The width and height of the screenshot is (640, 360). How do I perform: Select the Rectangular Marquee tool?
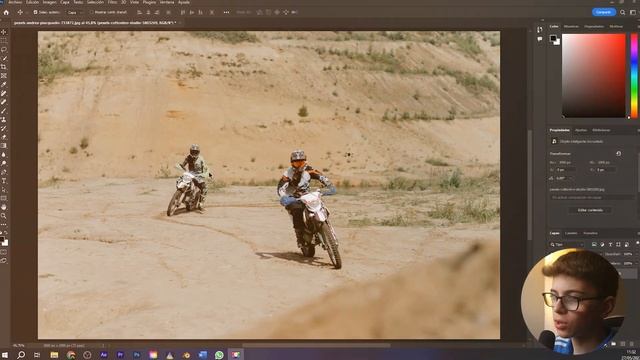pos(4,41)
